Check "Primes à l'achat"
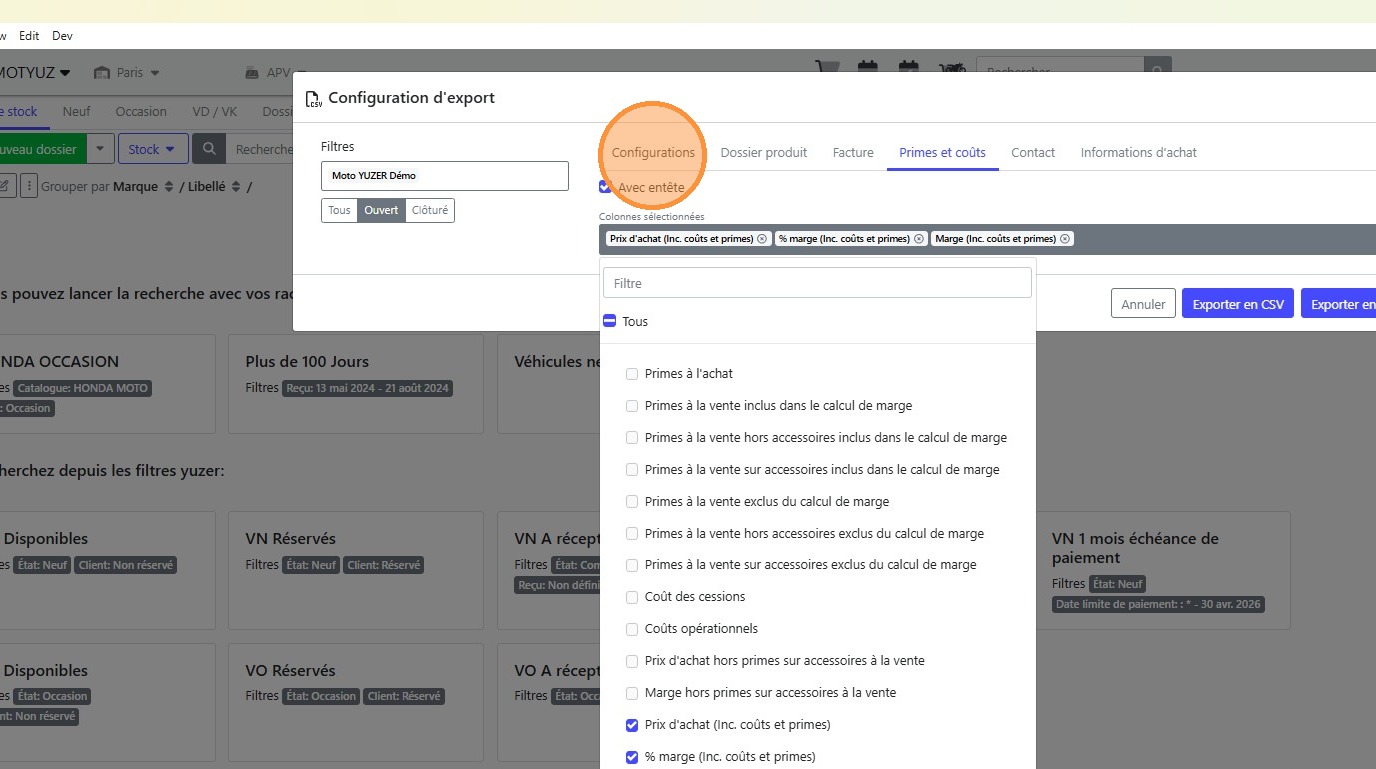Screen dimensions: 1376x769 (x=632, y=374)
